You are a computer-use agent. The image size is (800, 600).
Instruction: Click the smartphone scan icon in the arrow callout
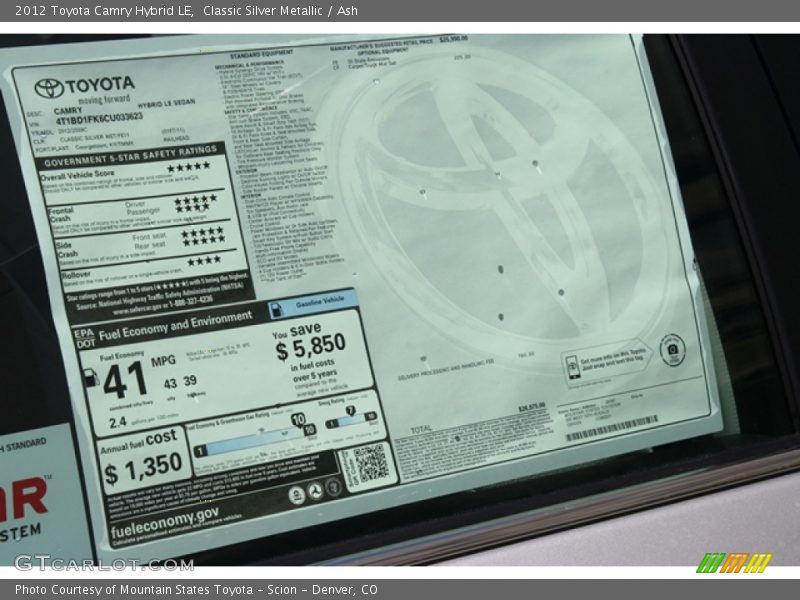pyautogui.click(x=573, y=368)
